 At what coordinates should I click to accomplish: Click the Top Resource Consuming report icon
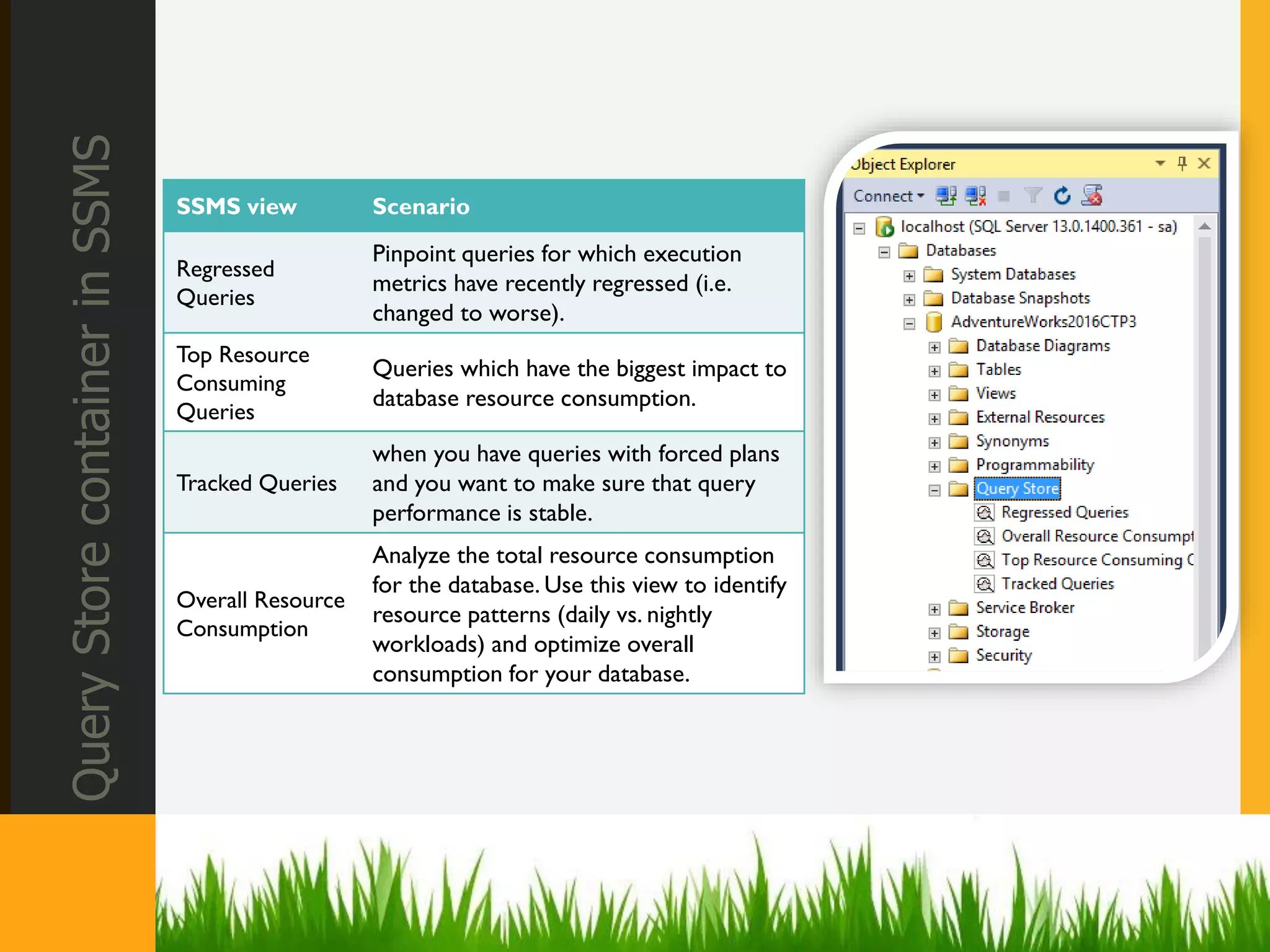[984, 560]
